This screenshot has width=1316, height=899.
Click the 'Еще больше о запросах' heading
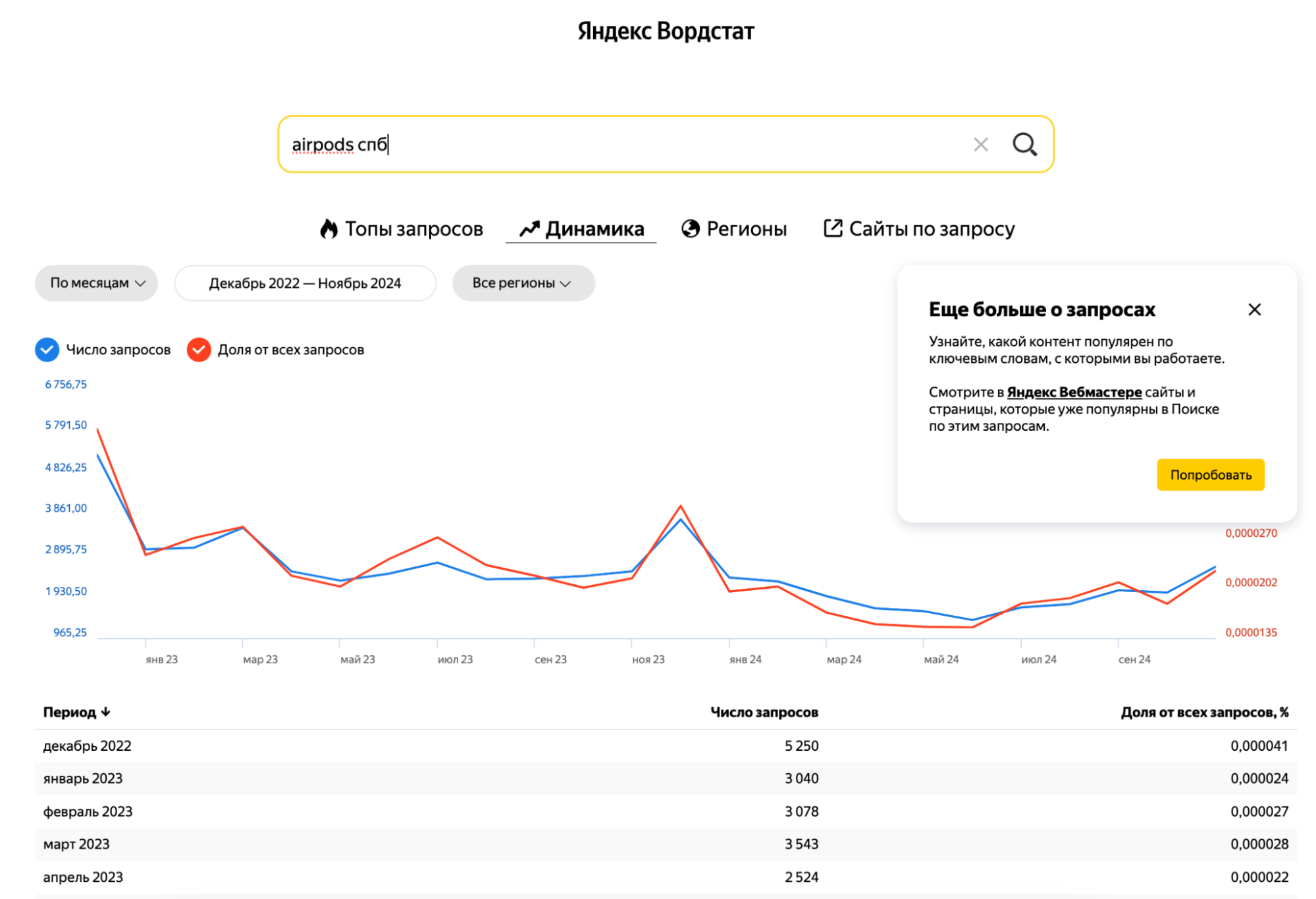[x=1042, y=310]
